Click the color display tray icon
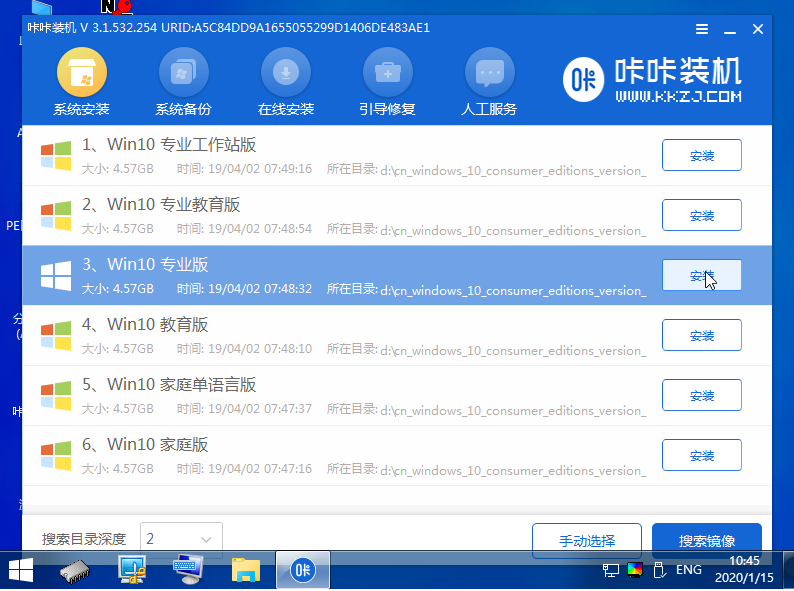This screenshot has width=794, height=591. pyautogui.click(x=634, y=570)
